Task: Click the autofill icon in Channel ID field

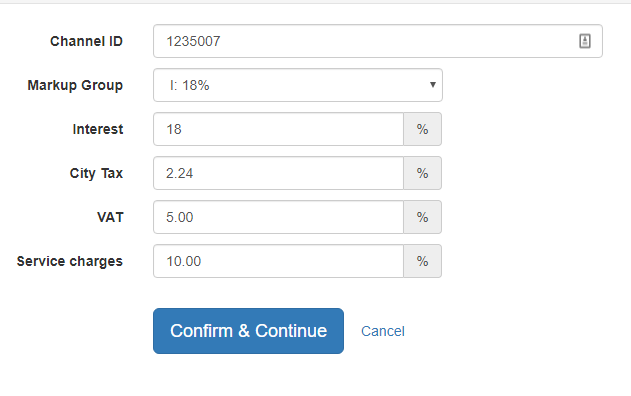Action: 585,41
